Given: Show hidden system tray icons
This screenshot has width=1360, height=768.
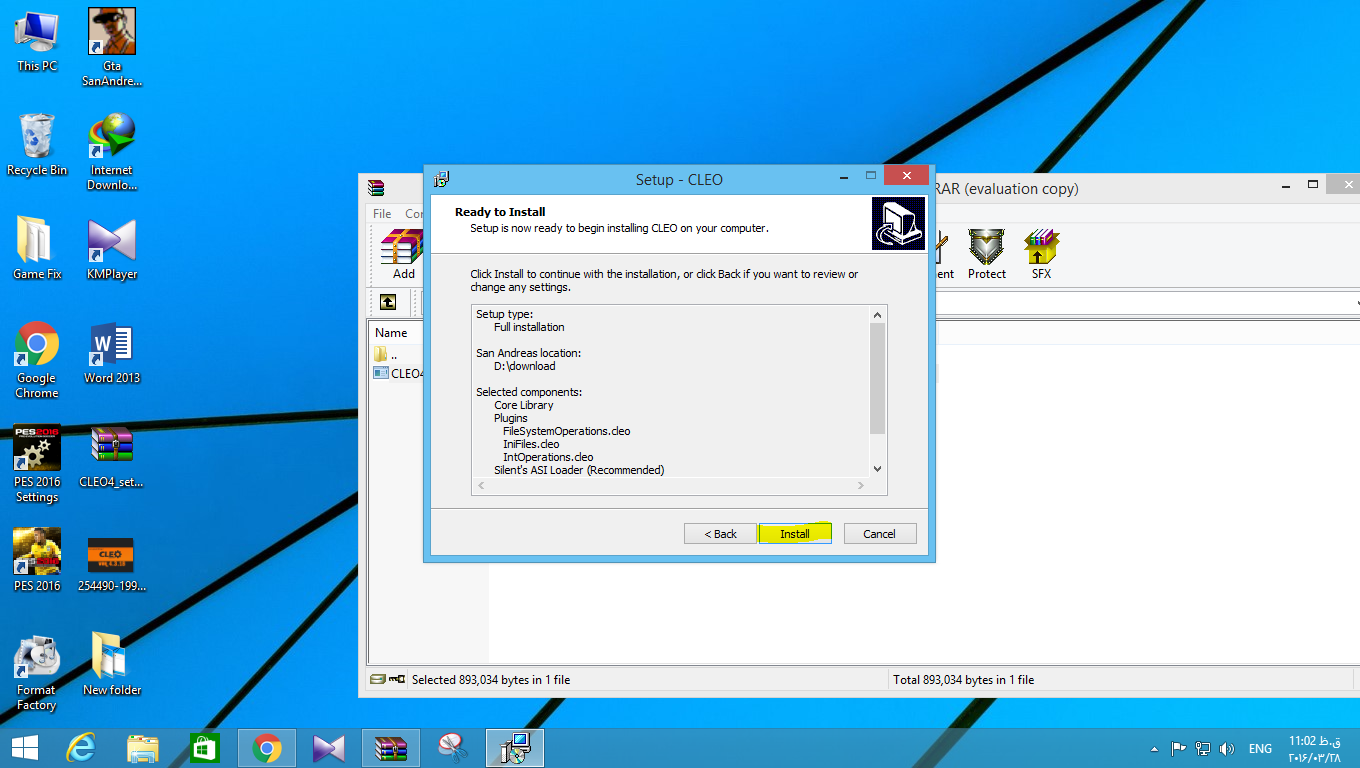Looking at the screenshot, I should click(x=1156, y=749).
